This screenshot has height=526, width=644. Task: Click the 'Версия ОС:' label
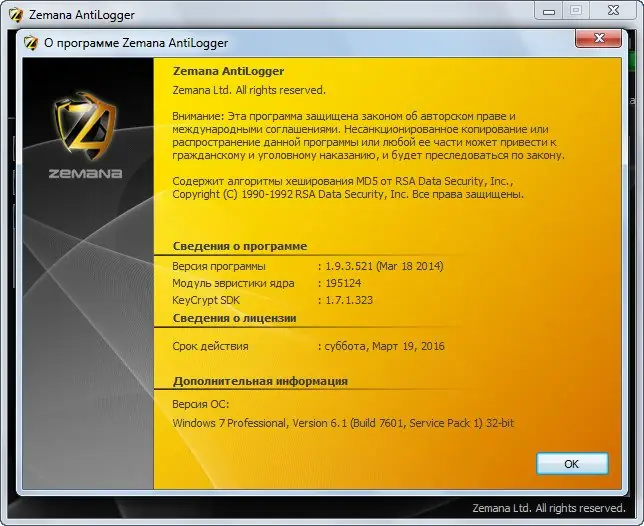pyautogui.click(x=200, y=404)
